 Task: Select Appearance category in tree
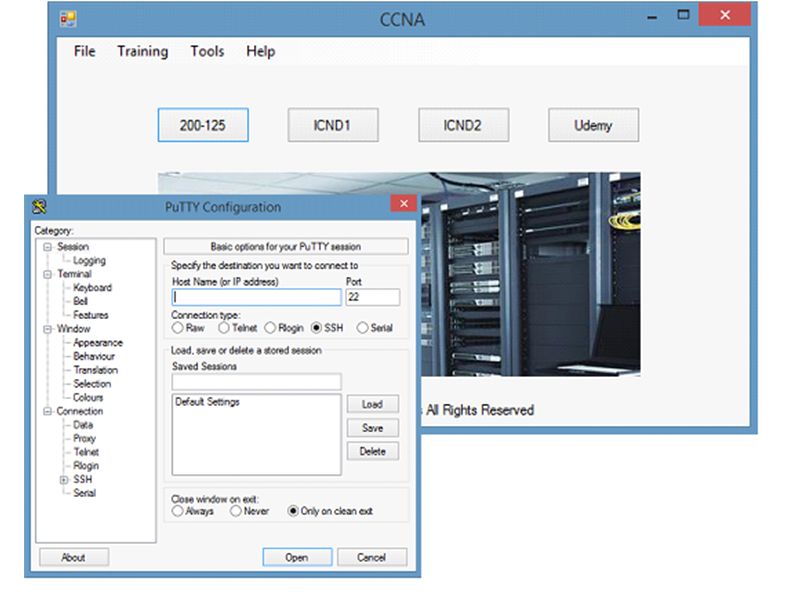coord(98,343)
